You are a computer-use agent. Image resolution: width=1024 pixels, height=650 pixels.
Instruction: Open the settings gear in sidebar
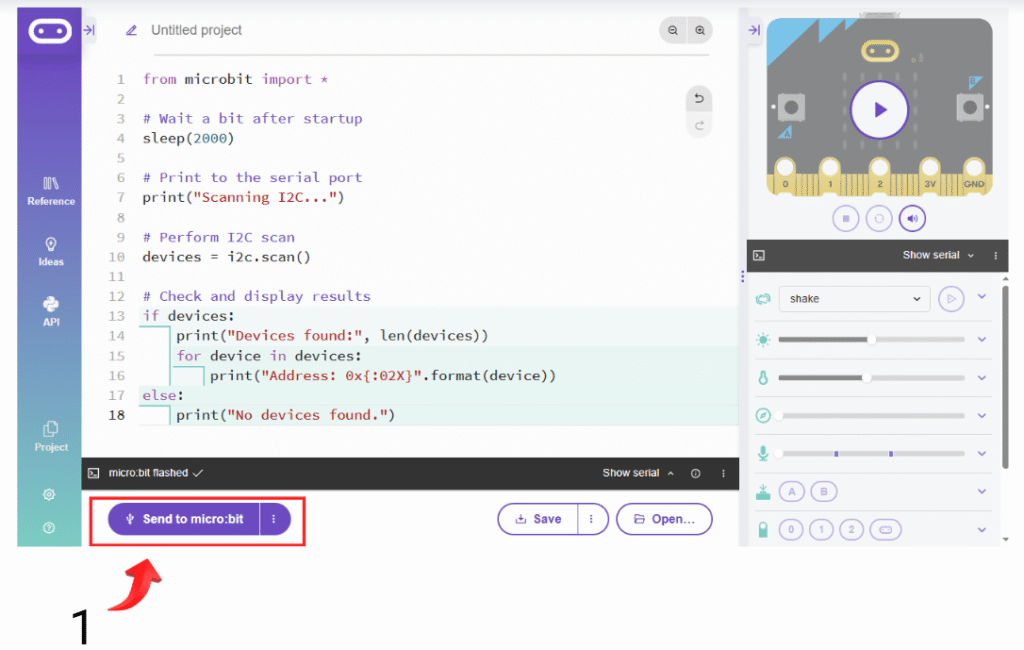point(49,495)
